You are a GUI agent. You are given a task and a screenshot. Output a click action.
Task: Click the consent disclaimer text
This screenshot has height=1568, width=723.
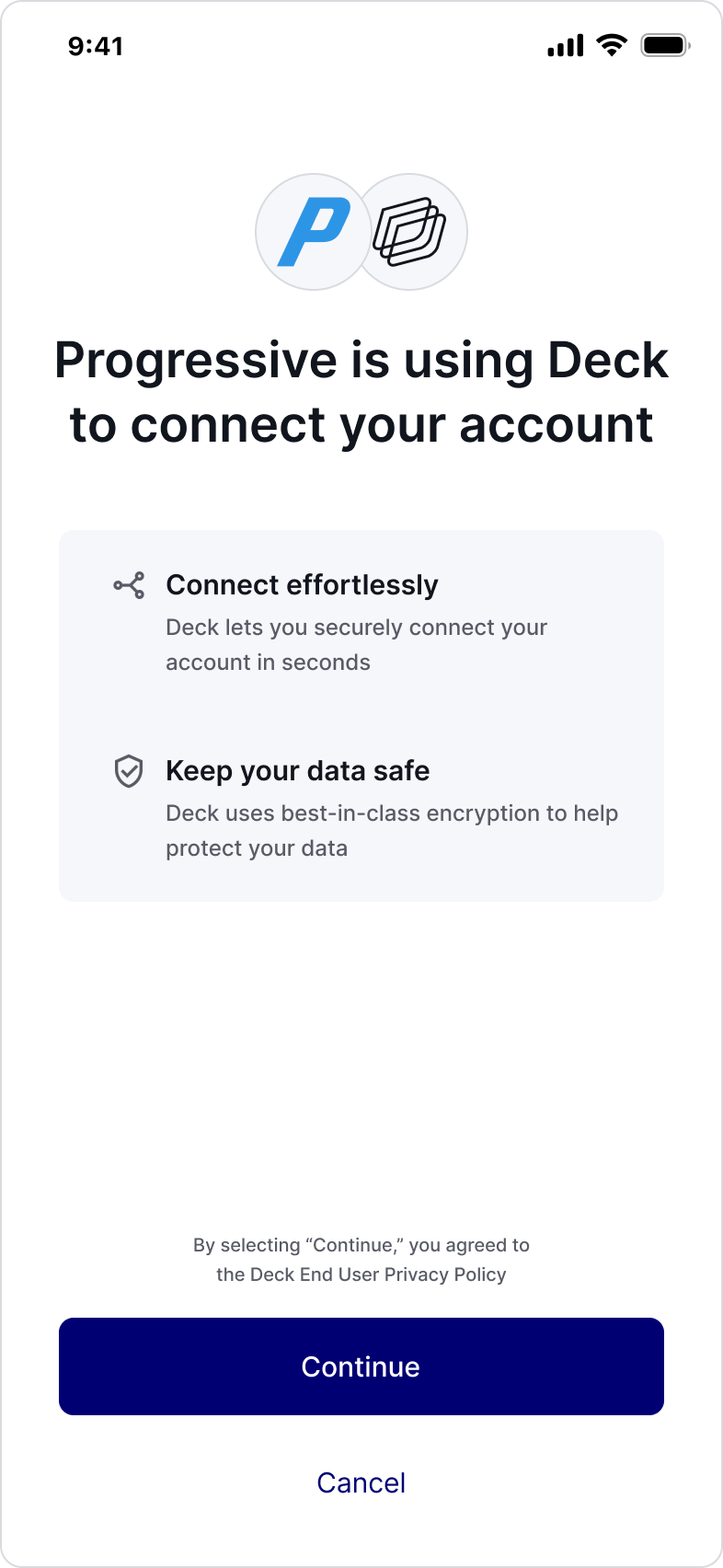coord(361,1259)
